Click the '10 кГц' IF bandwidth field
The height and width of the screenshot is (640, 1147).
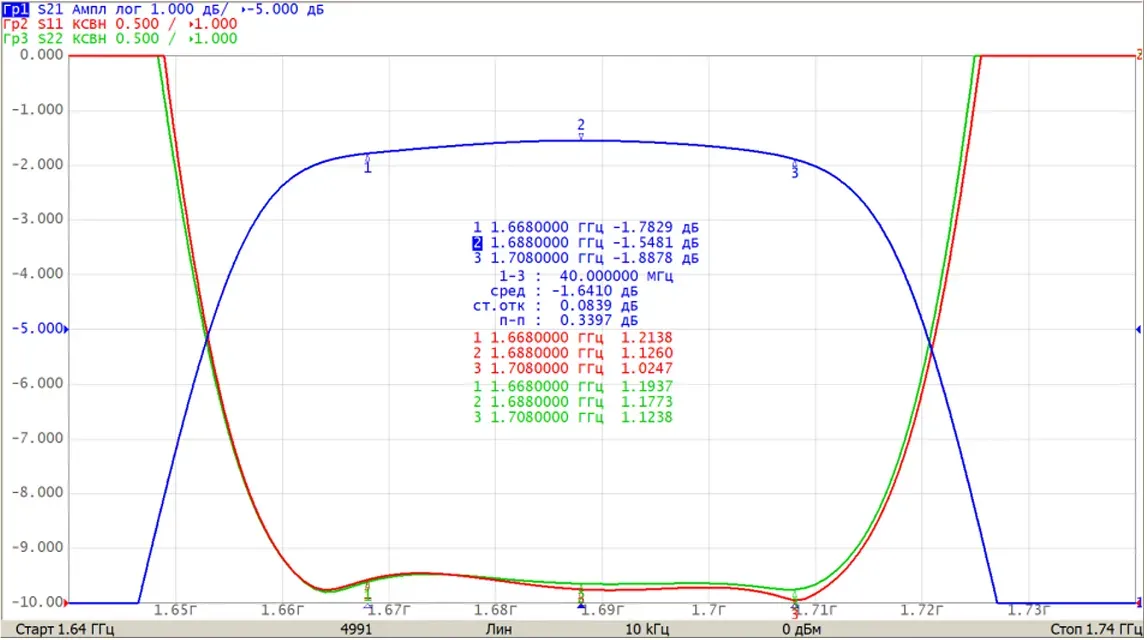pyautogui.click(x=647, y=630)
